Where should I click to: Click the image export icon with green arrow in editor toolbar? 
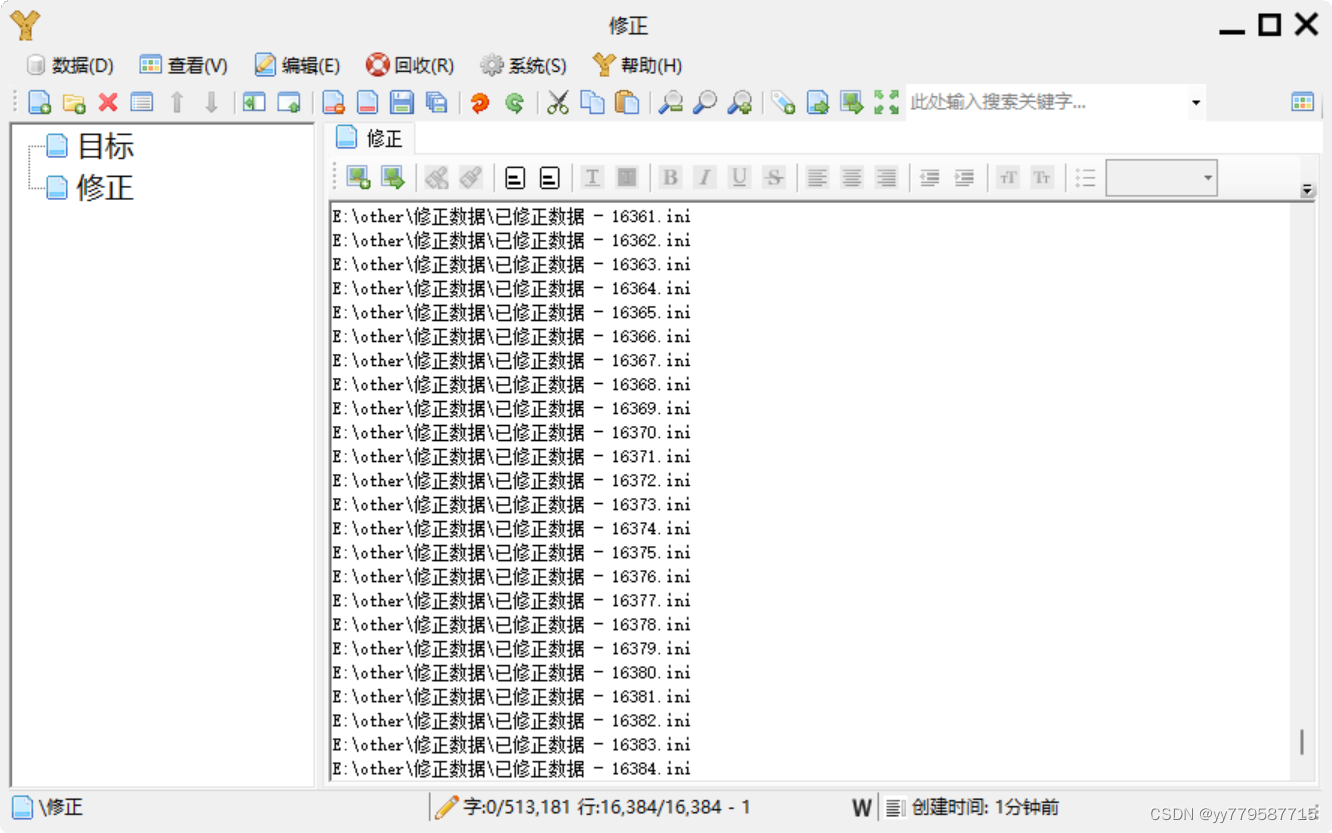point(393,178)
